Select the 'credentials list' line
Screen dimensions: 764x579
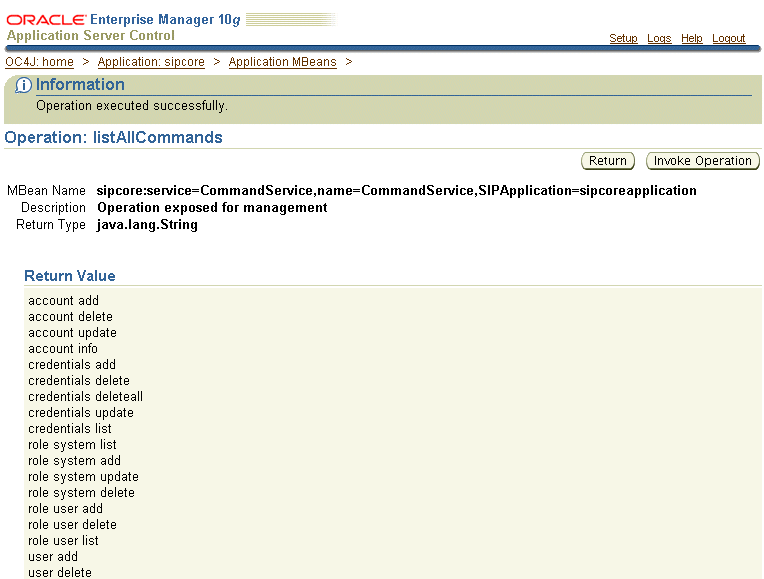click(x=70, y=429)
